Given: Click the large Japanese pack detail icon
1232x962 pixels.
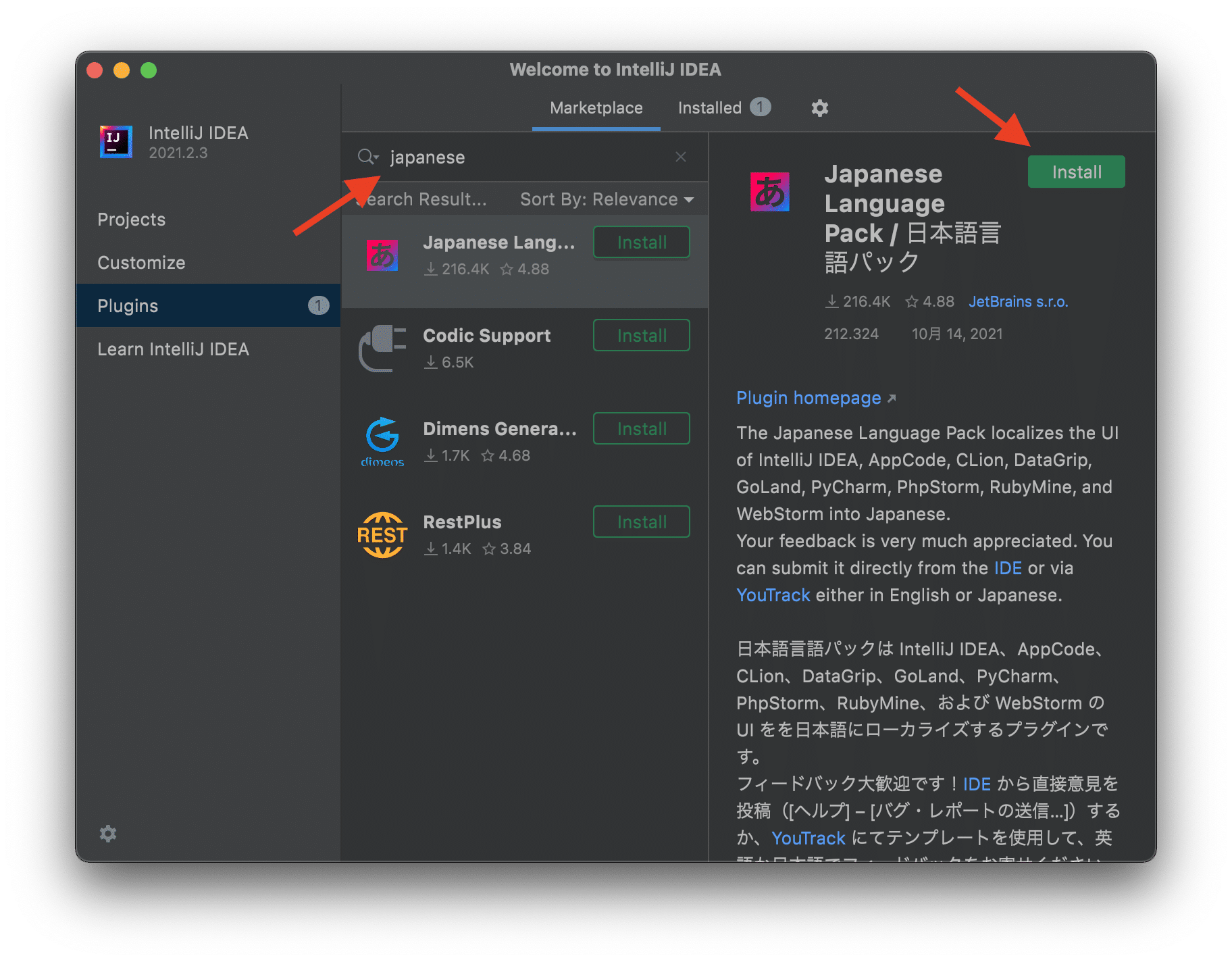Looking at the screenshot, I should 769,192.
